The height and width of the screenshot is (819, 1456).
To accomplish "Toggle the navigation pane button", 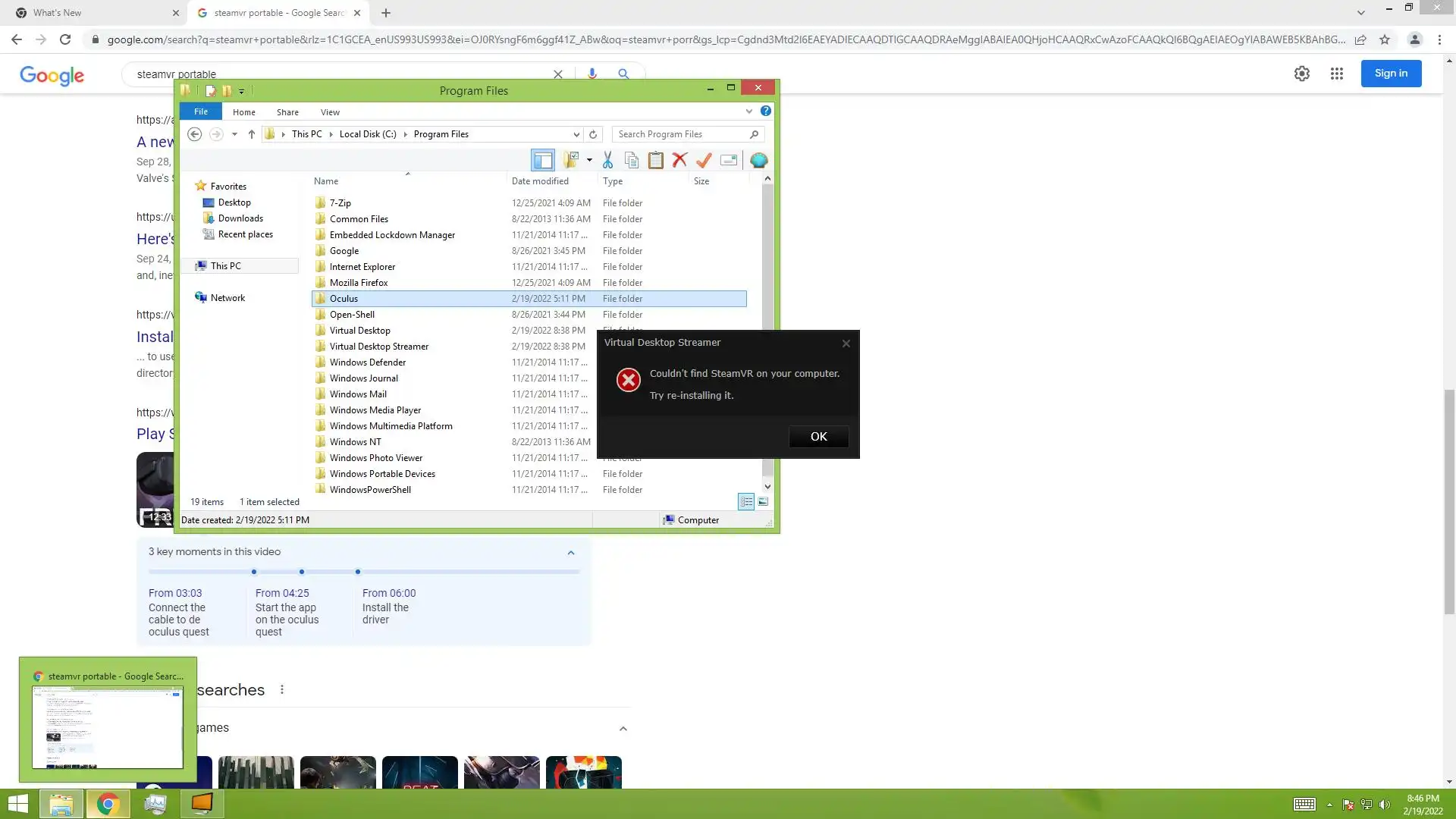I will coord(543,160).
